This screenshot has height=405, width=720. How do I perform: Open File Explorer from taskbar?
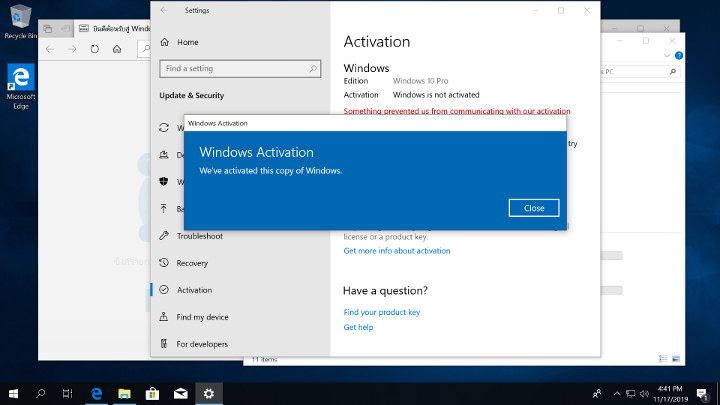coord(124,394)
